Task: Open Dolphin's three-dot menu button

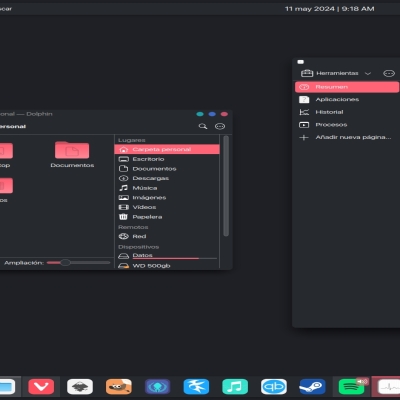Action: pos(220,126)
